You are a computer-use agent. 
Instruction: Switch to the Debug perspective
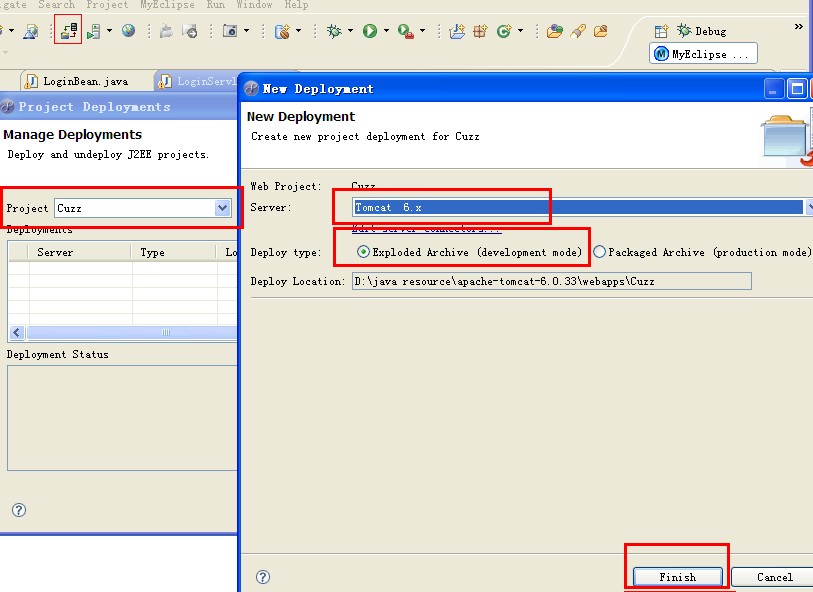click(x=702, y=31)
